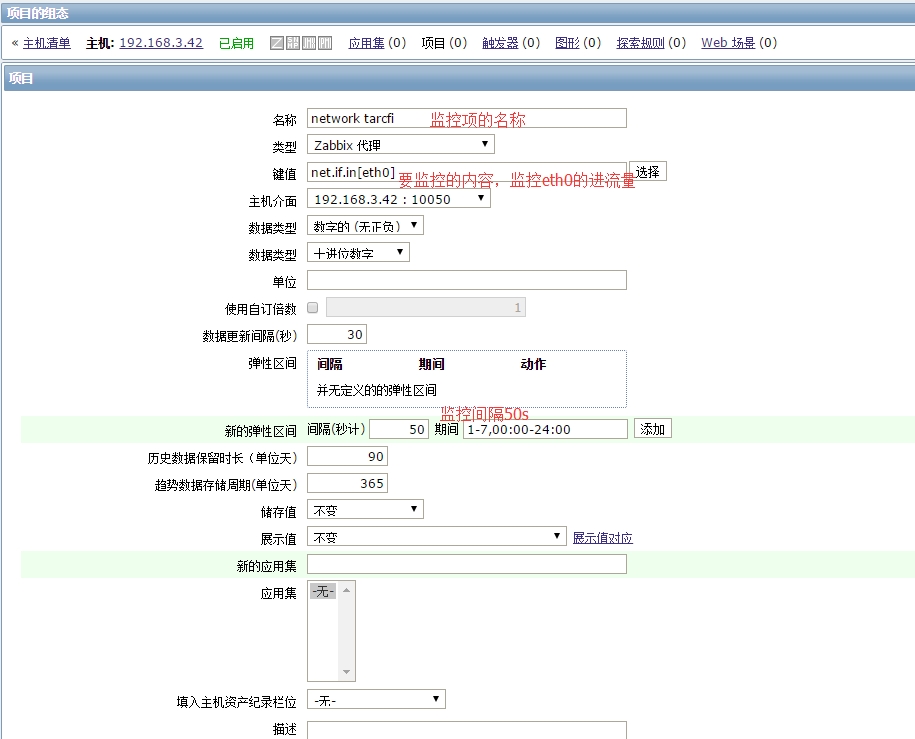Click the 历史数据保留时长 field showing 90
The image size is (915, 739).
(x=347, y=456)
